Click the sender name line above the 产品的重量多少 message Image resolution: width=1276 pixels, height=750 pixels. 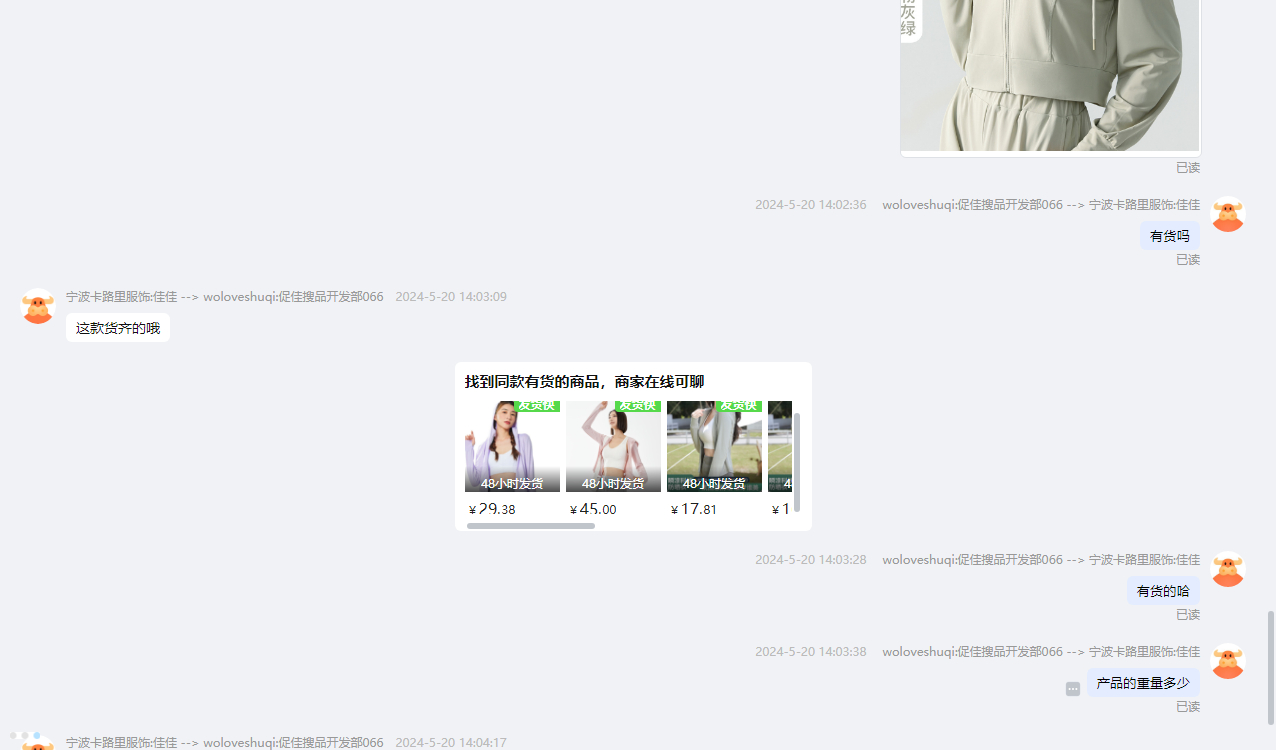(x=1041, y=652)
